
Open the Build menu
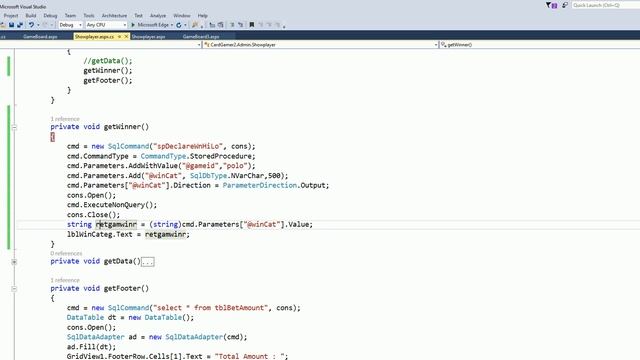(x=31, y=16)
